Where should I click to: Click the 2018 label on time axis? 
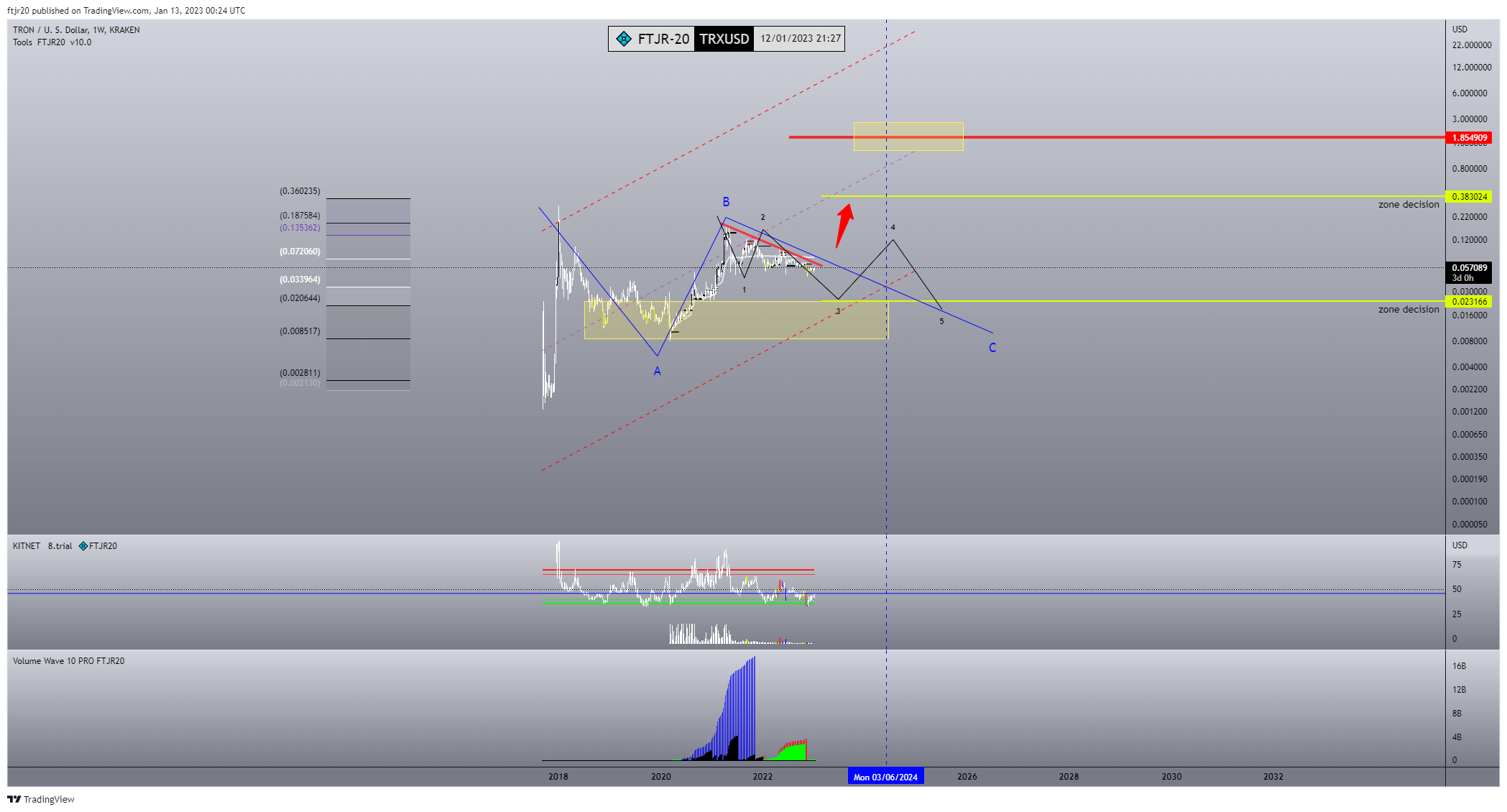[x=558, y=777]
